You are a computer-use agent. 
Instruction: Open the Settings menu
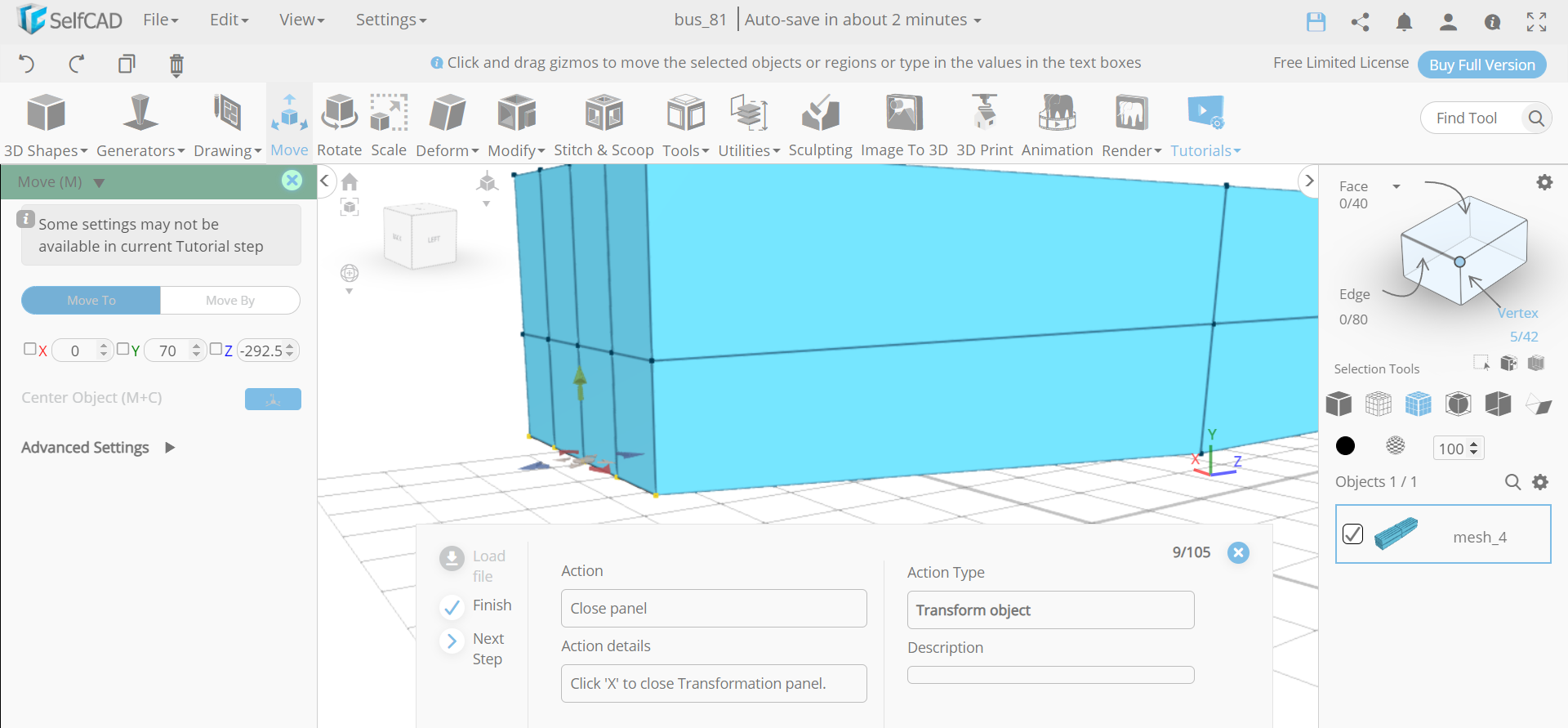[390, 20]
